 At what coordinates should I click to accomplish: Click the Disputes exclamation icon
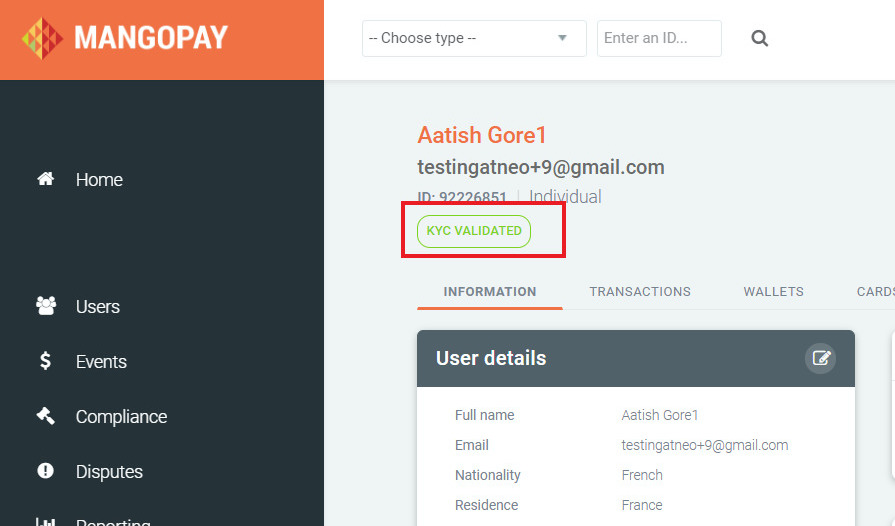point(45,471)
